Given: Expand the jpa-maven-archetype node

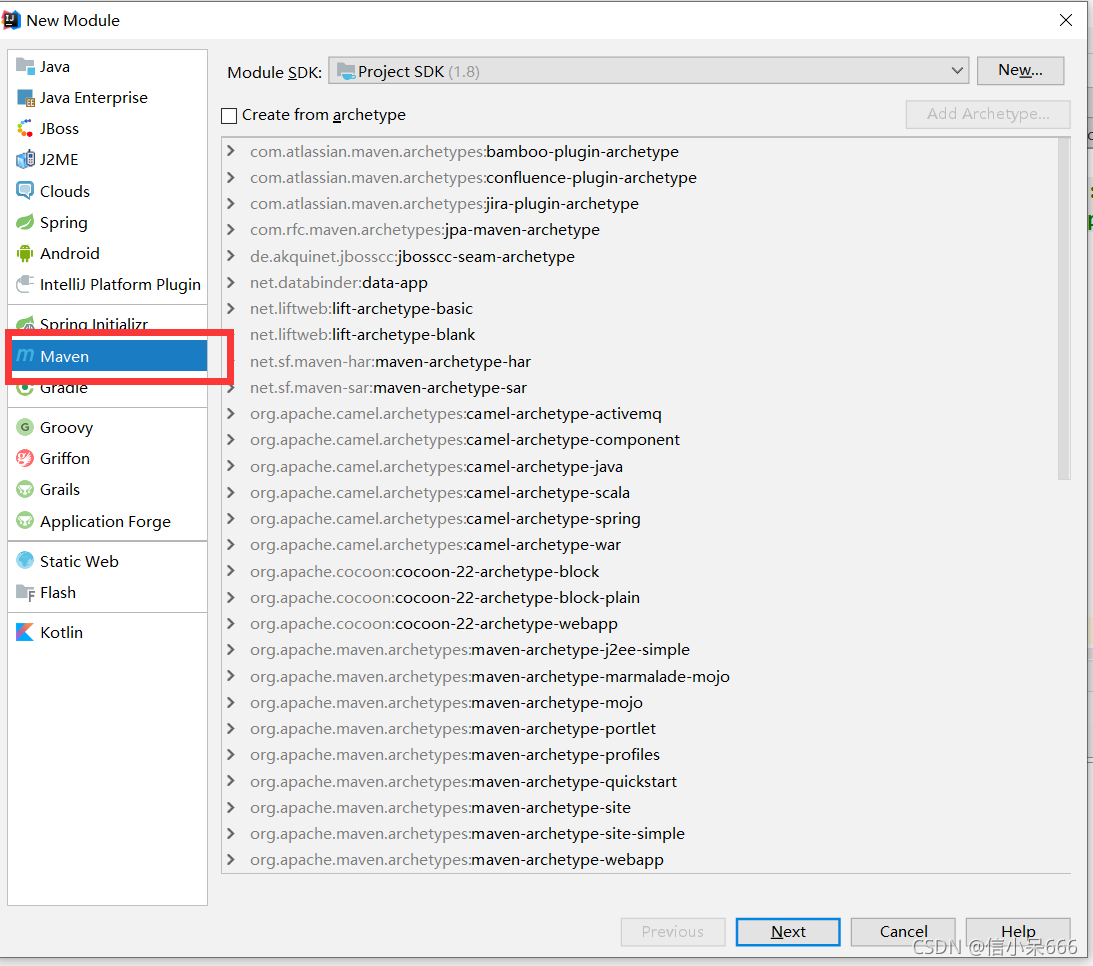Looking at the screenshot, I should pos(231,229).
